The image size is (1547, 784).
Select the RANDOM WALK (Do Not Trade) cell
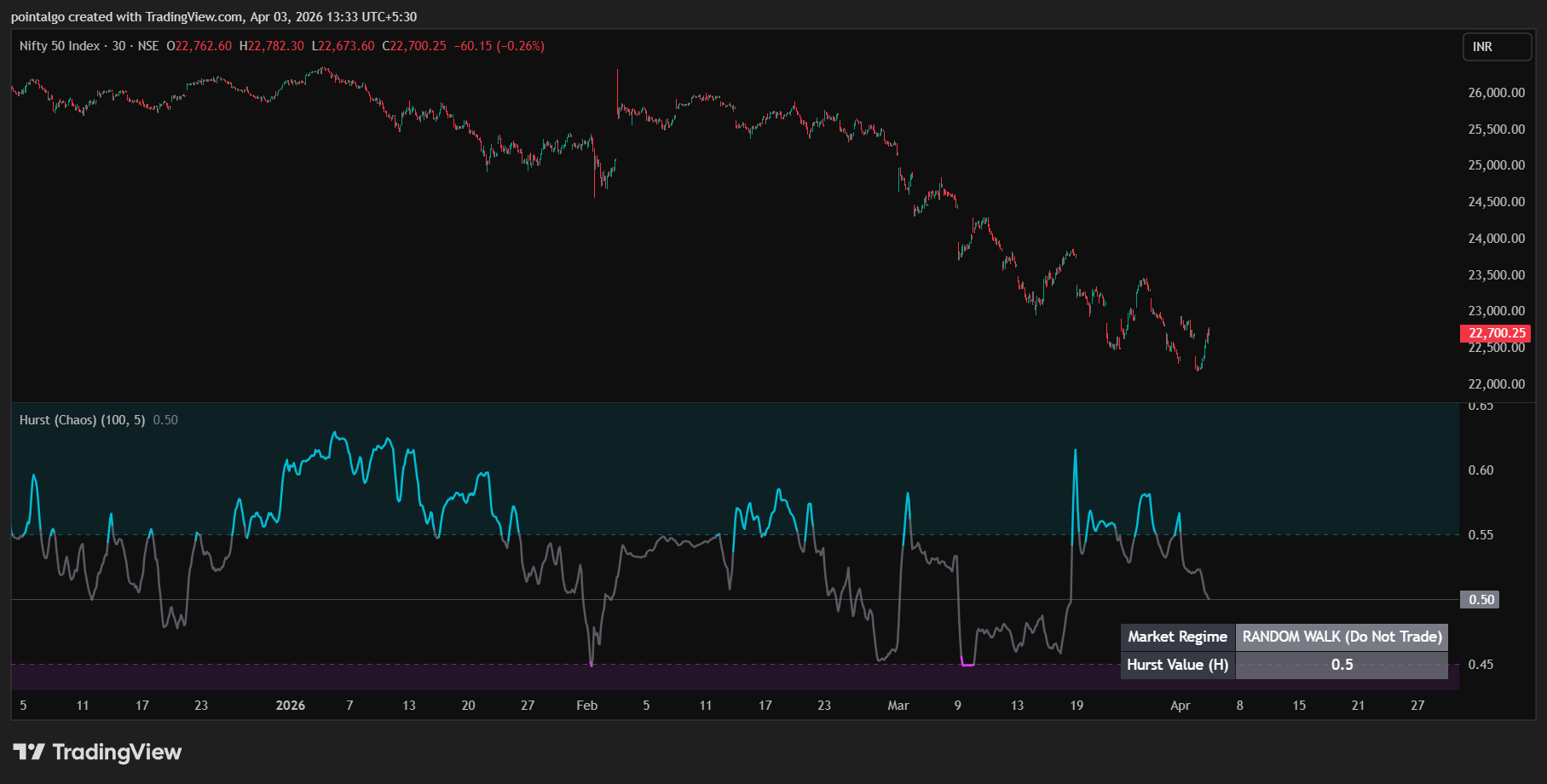[1342, 637]
